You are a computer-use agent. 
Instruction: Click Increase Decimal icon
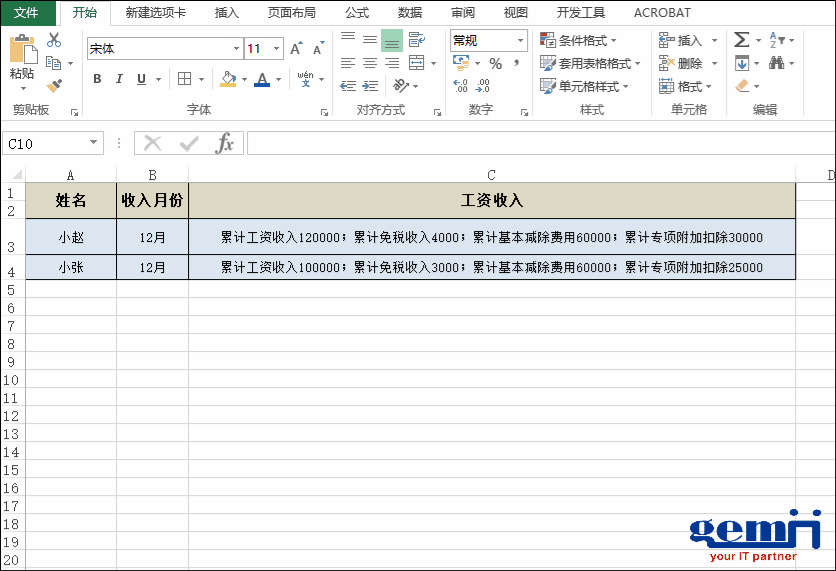coord(460,86)
